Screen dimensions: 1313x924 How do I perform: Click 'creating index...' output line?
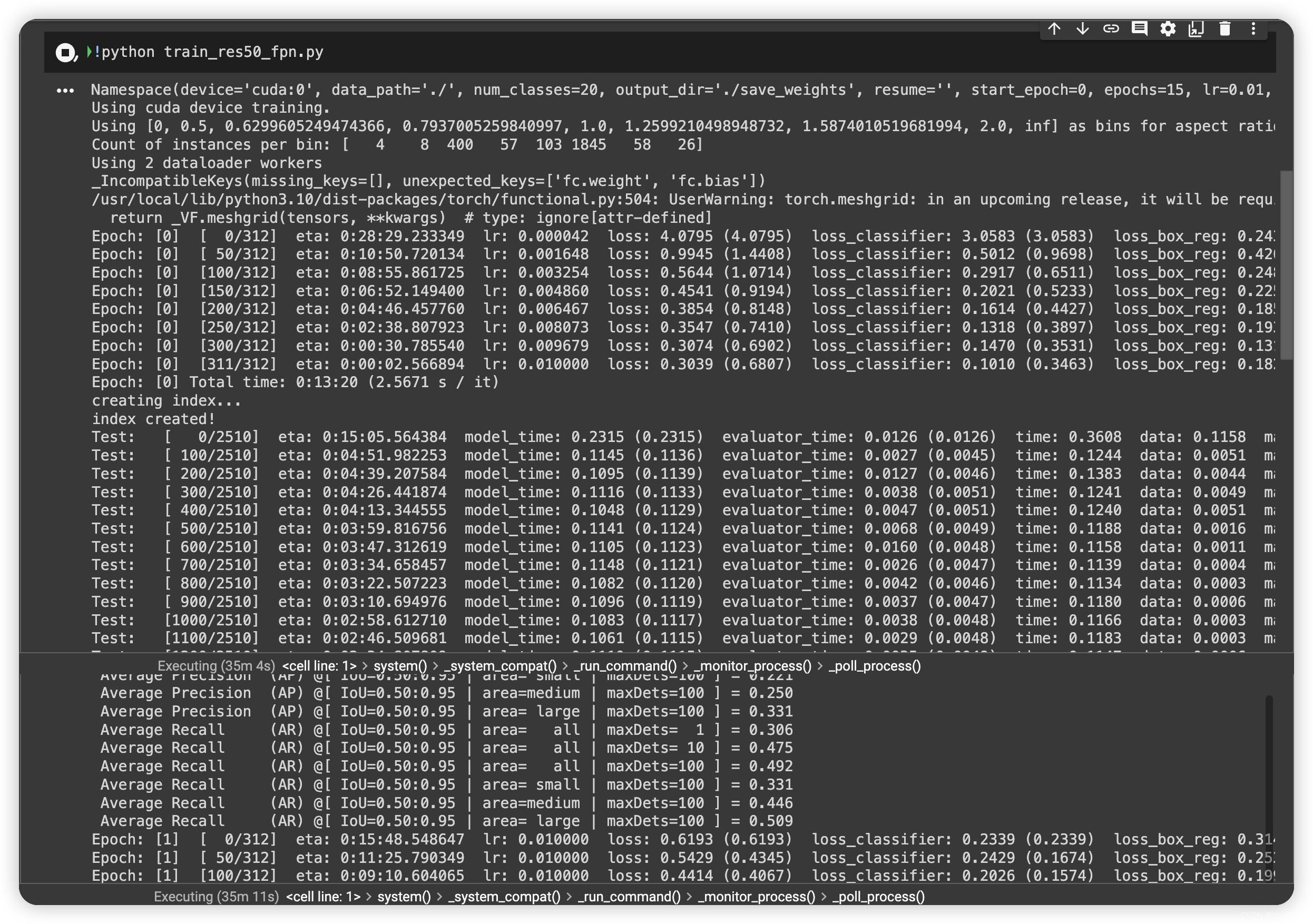click(166, 400)
